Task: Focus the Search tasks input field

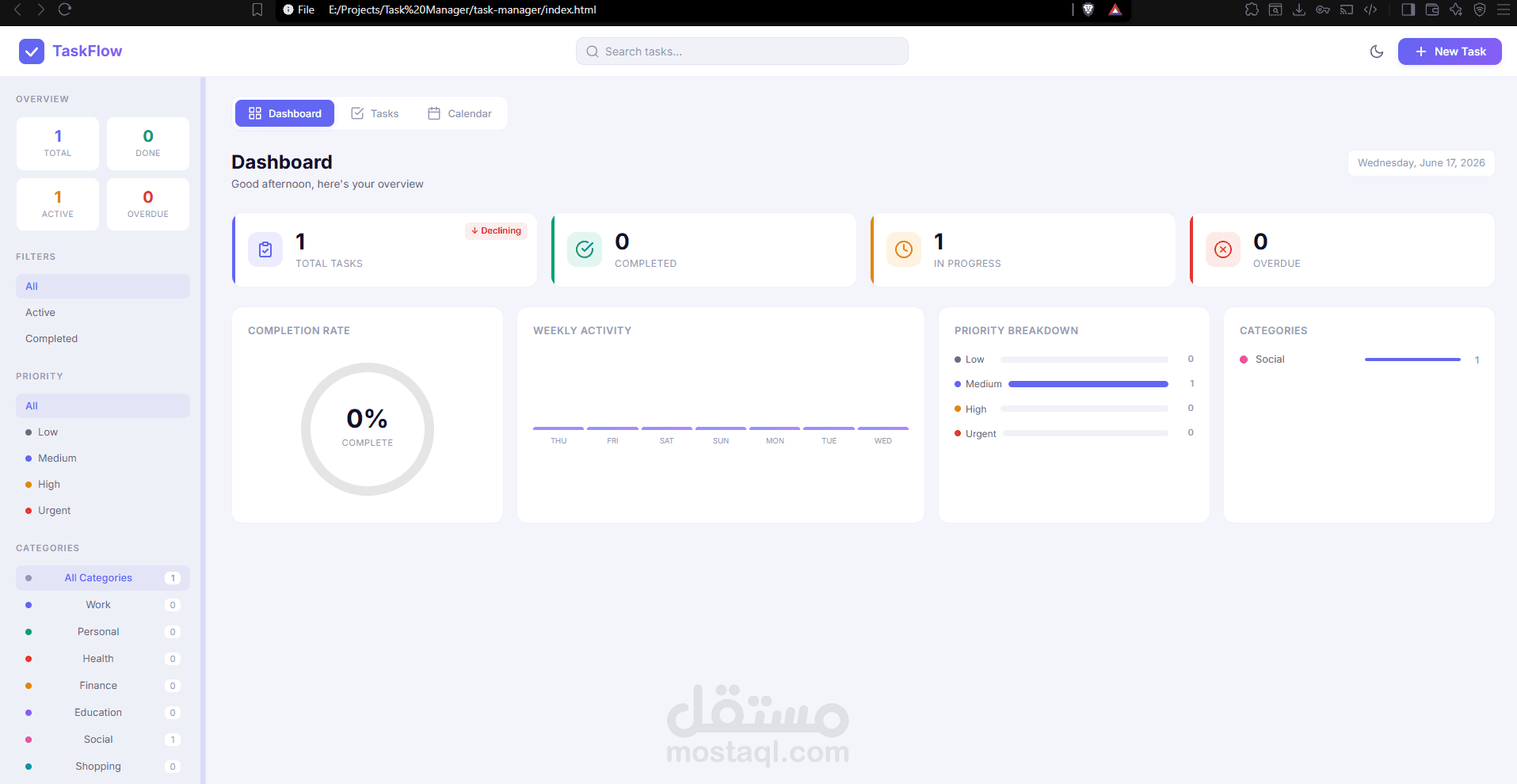Action: pyautogui.click(x=742, y=51)
